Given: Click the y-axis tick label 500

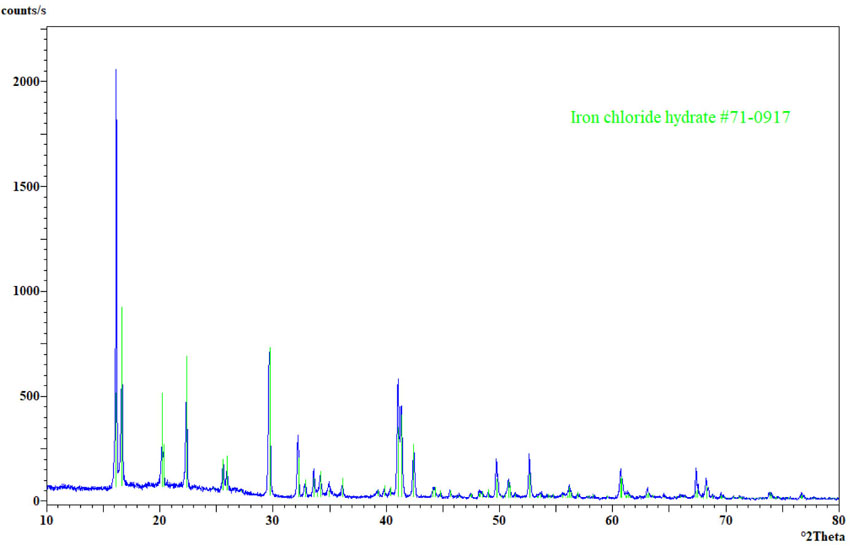Looking at the screenshot, I should [31, 396].
